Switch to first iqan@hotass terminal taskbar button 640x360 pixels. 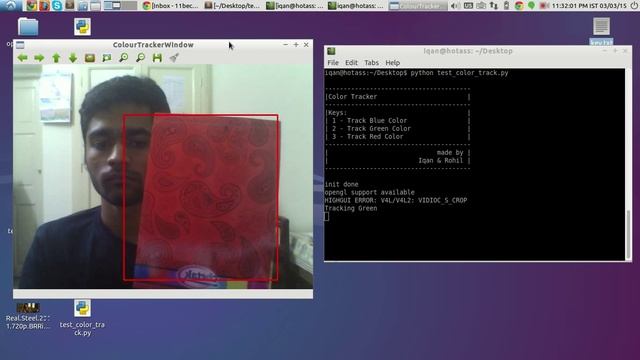tap(294, 6)
